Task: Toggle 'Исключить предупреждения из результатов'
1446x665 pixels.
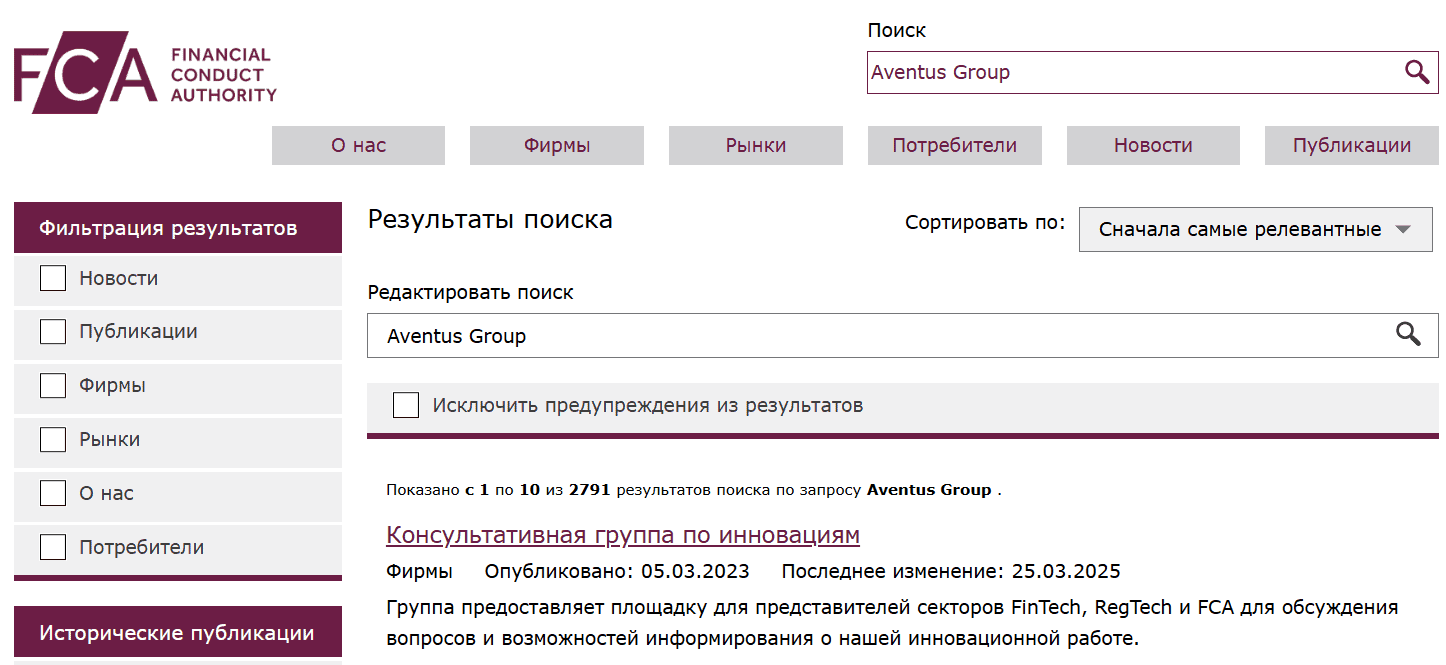Action: point(405,404)
